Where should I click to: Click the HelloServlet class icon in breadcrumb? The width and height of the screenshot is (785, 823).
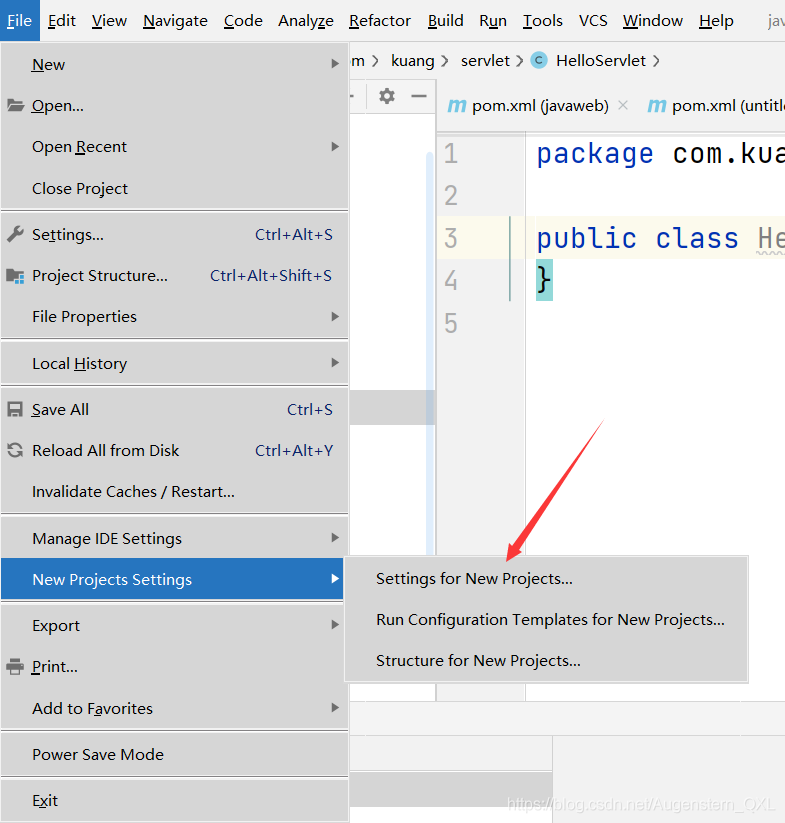539,60
